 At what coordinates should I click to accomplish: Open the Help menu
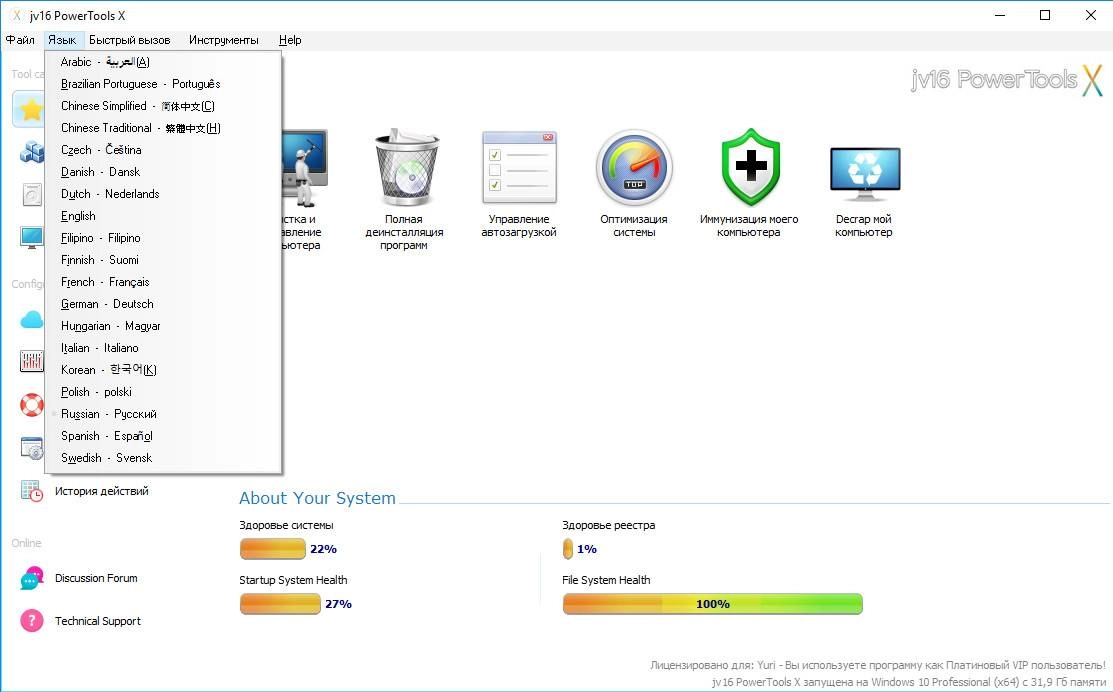pyautogui.click(x=290, y=40)
